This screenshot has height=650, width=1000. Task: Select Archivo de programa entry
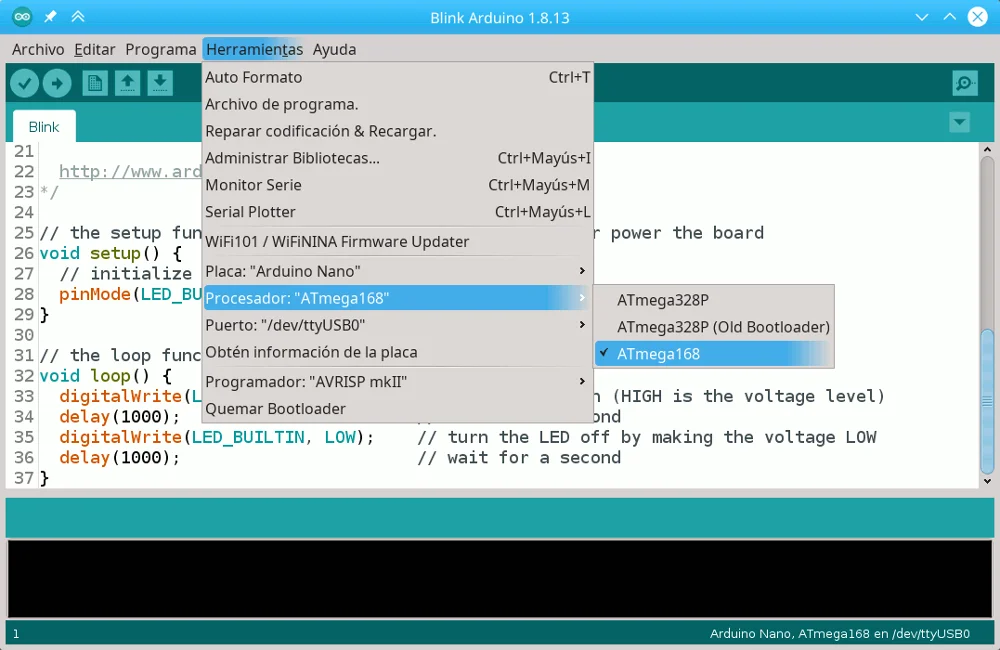pos(398,104)
